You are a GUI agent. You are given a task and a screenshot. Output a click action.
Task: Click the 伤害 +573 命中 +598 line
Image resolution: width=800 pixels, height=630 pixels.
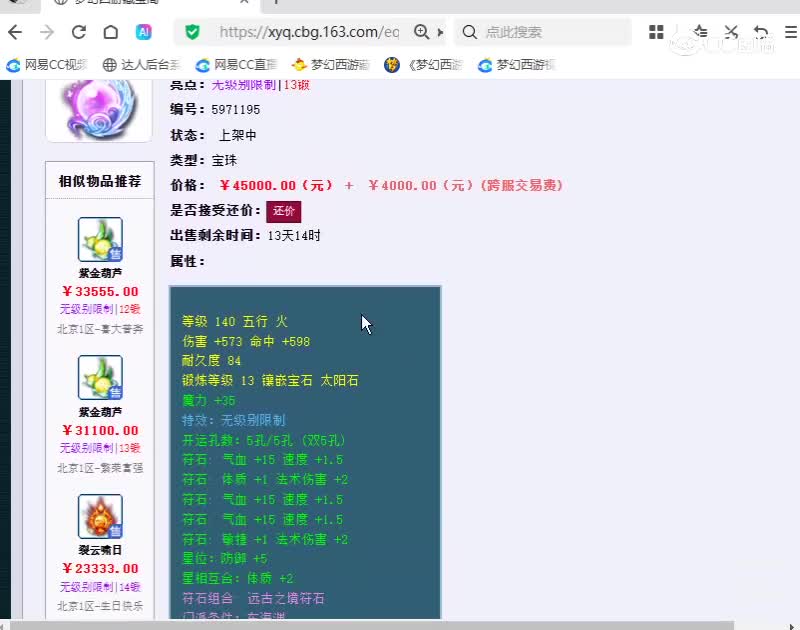tap(246, 341)
